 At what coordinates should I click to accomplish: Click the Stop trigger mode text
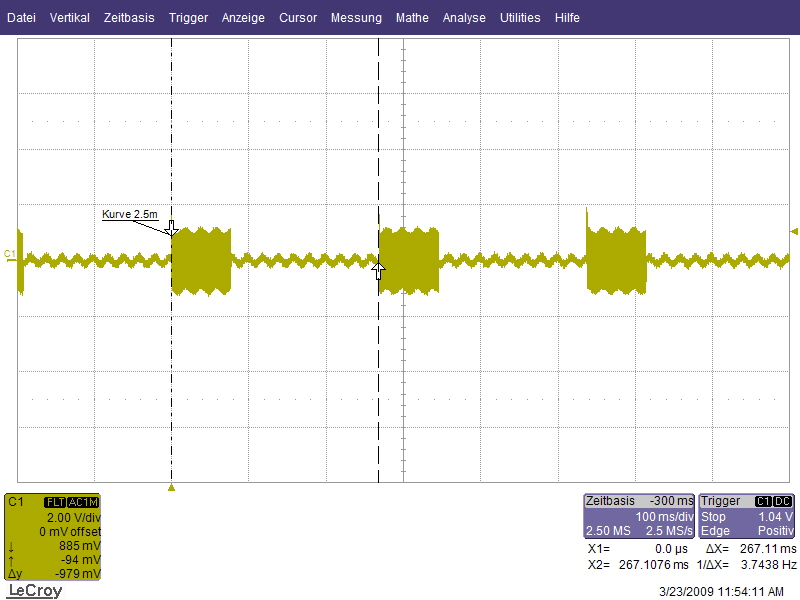click(x=713, y=517)
